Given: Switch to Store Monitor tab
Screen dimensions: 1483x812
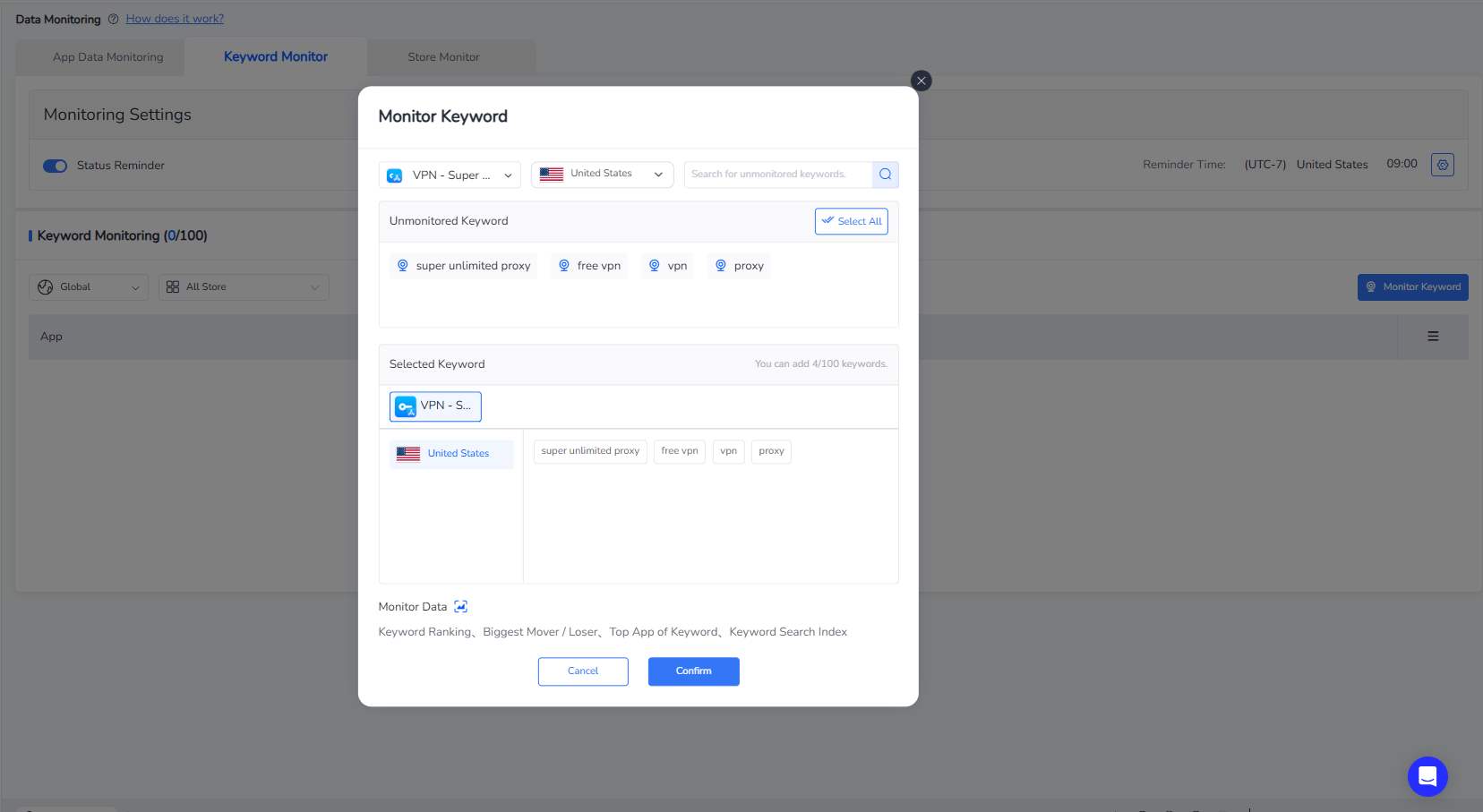Looking at the screenshot, I should point(443,57).
